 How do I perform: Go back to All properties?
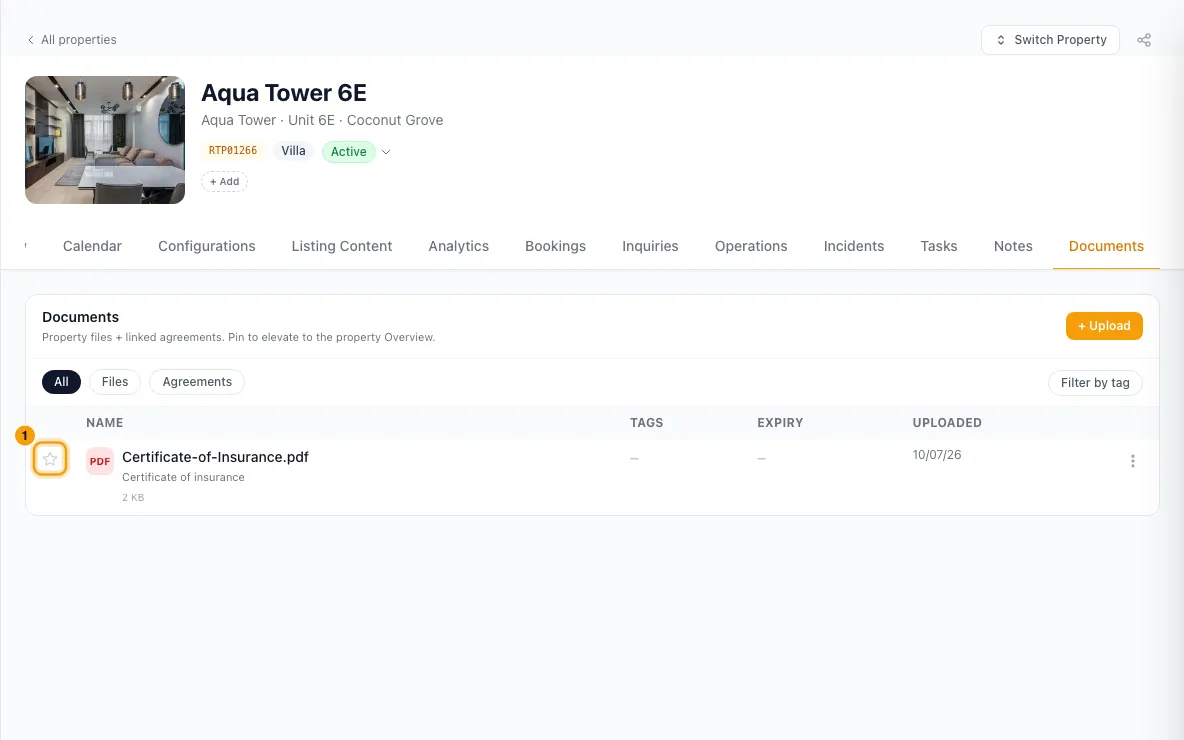tap(72, 40)
